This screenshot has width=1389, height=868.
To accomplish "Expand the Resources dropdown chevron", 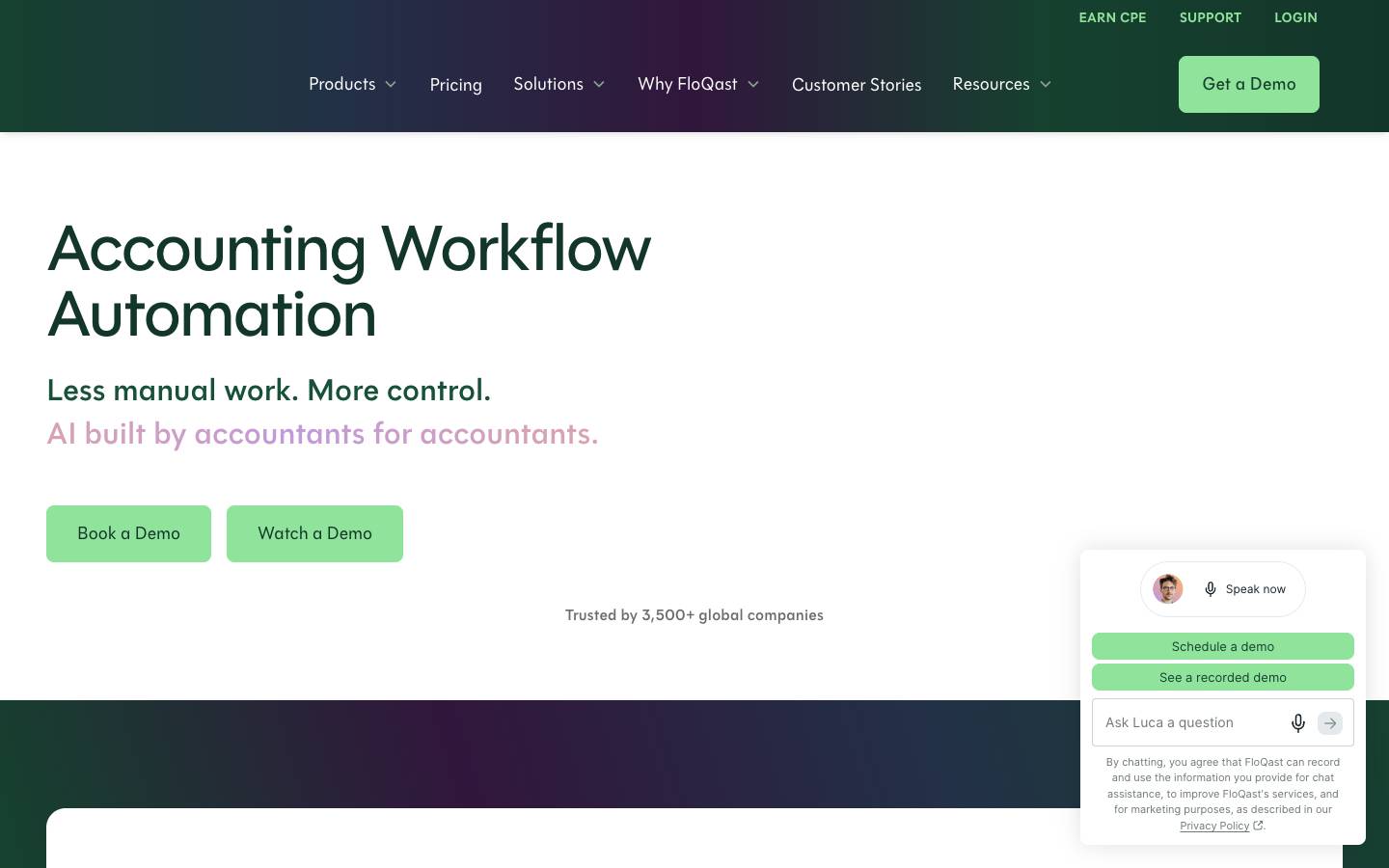I will click(x=1046, y=85).
